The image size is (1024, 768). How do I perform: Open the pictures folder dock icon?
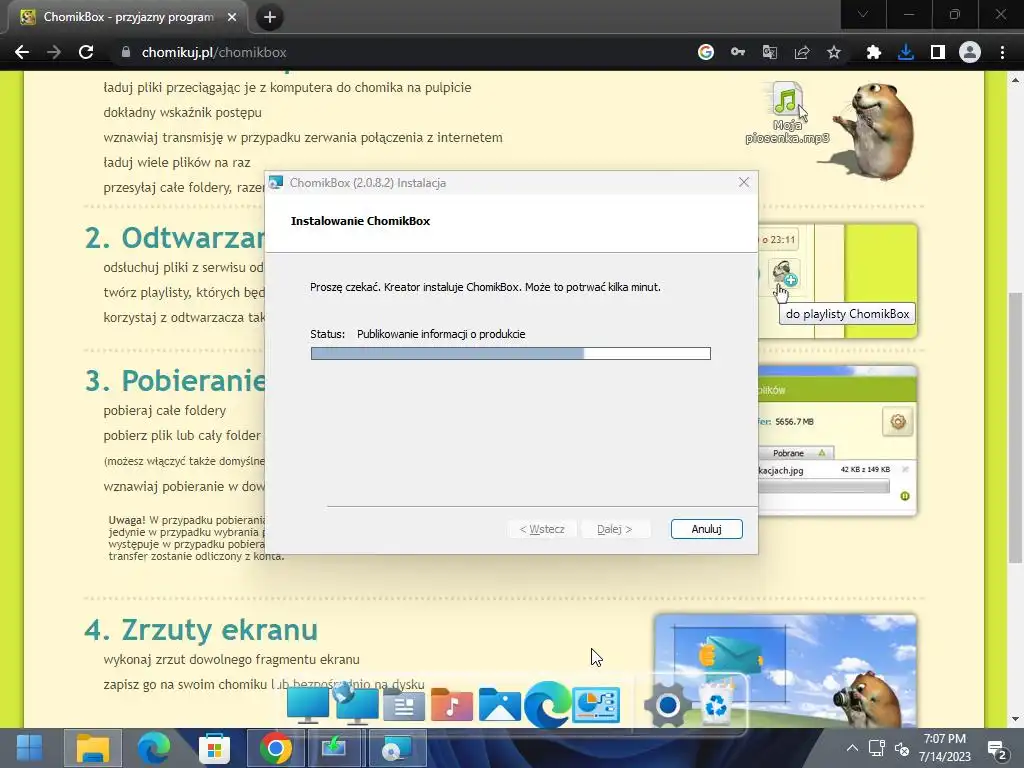click(x=500, y=705)
